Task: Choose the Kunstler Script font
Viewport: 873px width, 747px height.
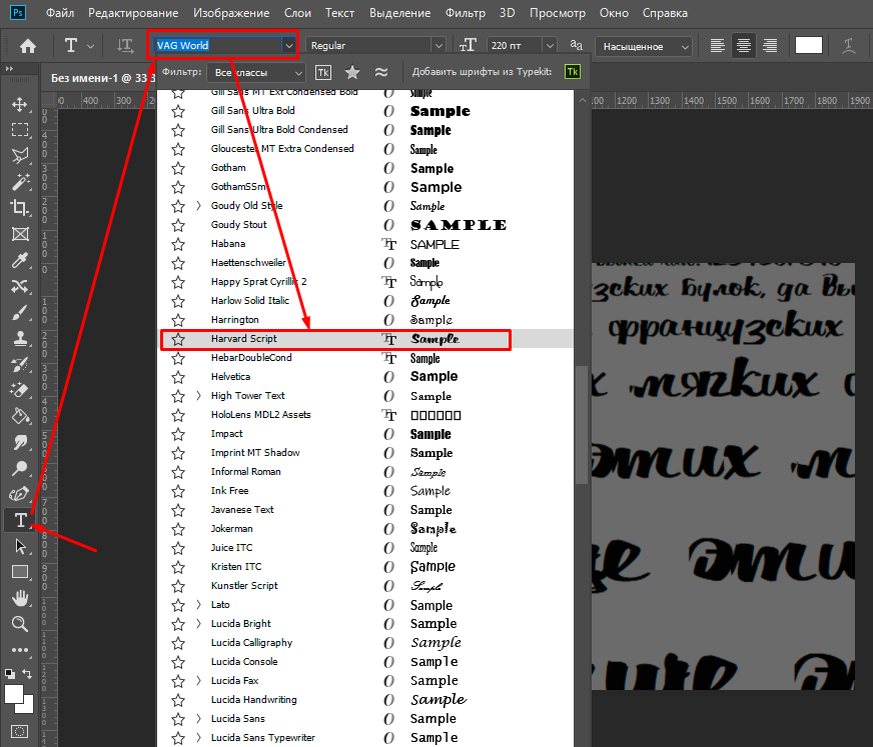Action: coord(366,586)
